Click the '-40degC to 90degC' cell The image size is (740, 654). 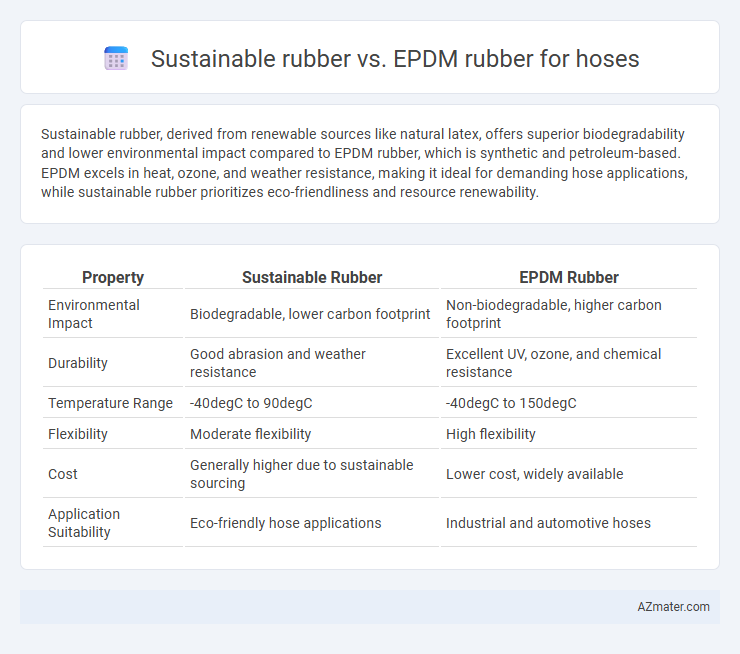tap(312, 403)
